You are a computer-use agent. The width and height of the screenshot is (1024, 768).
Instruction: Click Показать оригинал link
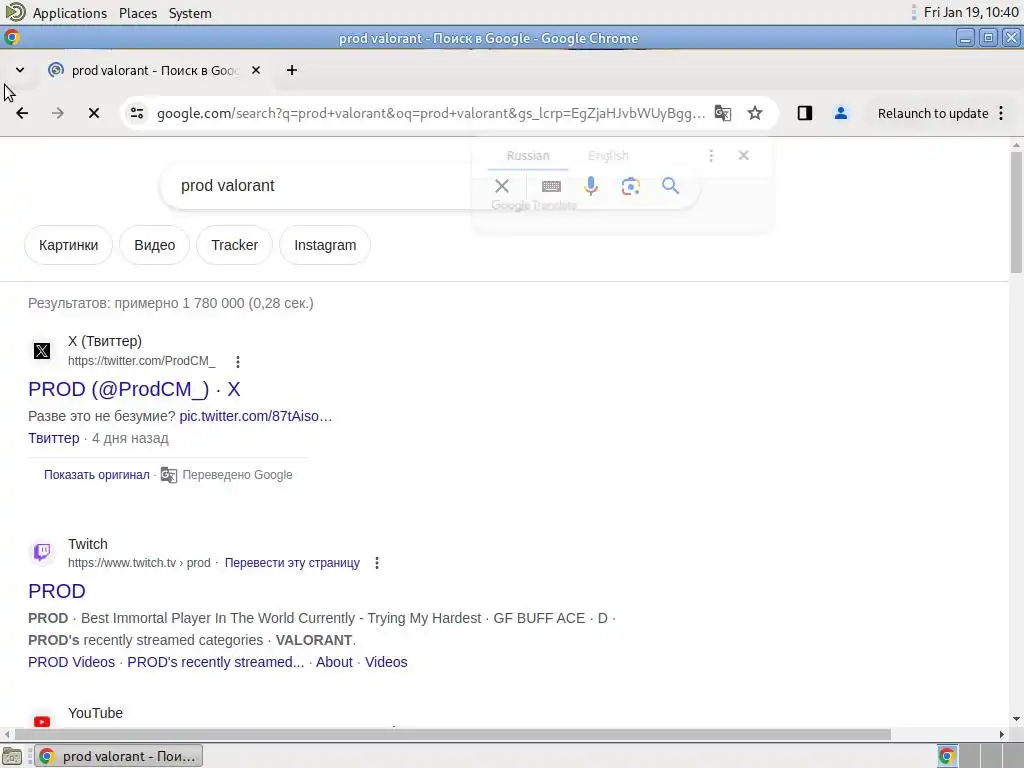click(x=97, y=475)
